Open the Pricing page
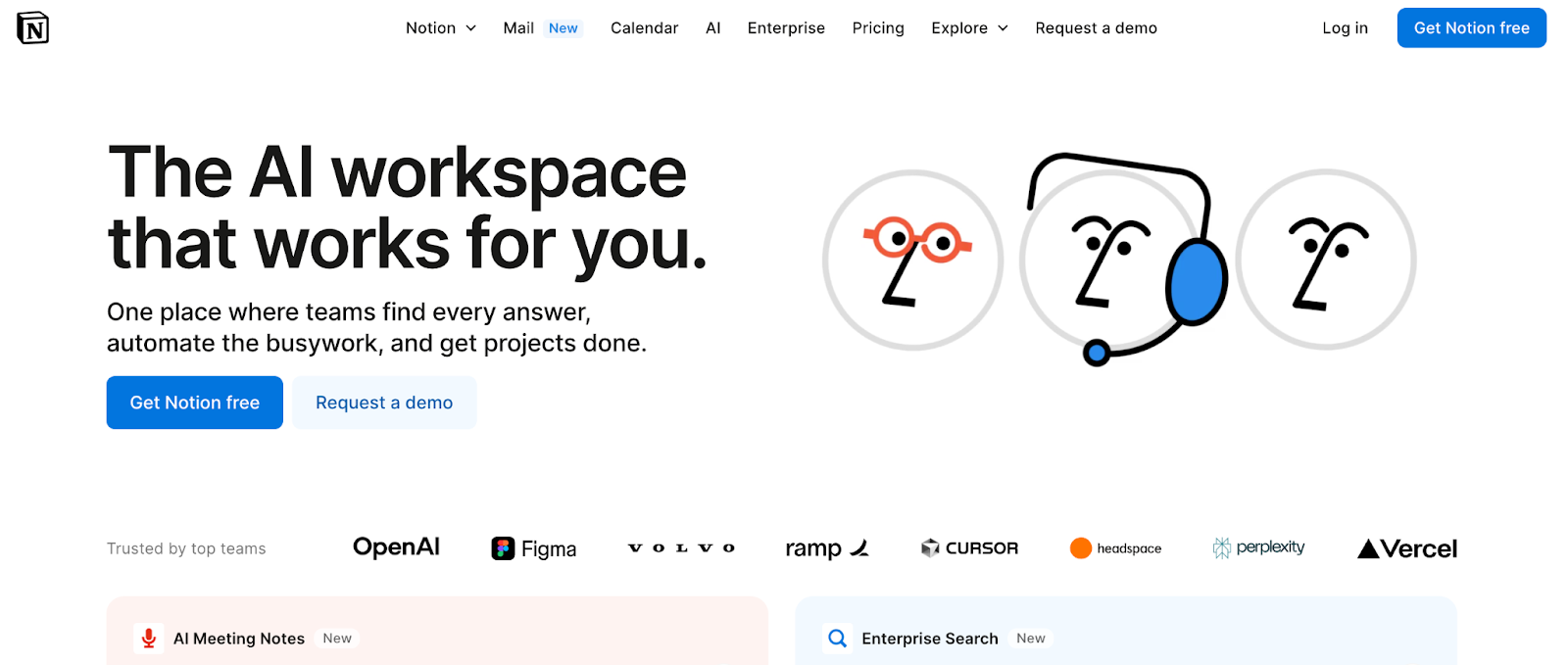Screen dimensions: 1568x665 878,28
